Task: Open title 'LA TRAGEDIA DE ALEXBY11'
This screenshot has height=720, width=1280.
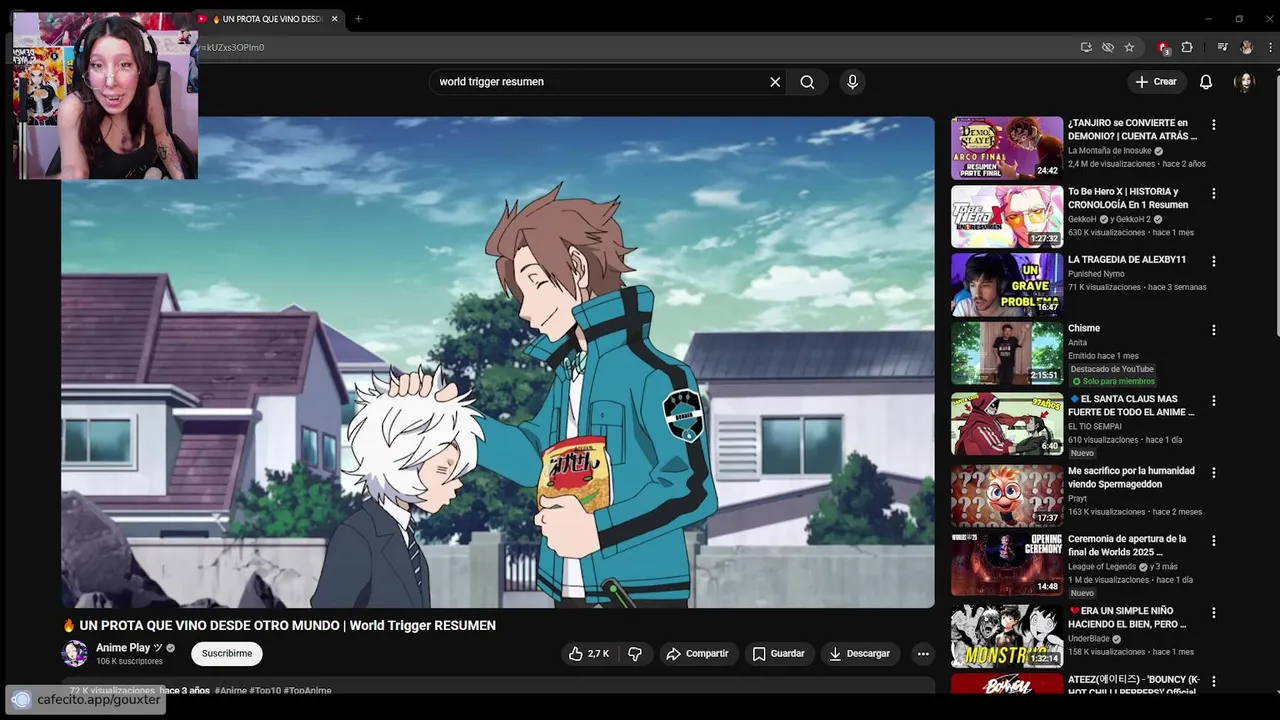Action: tap(1127, 259)
